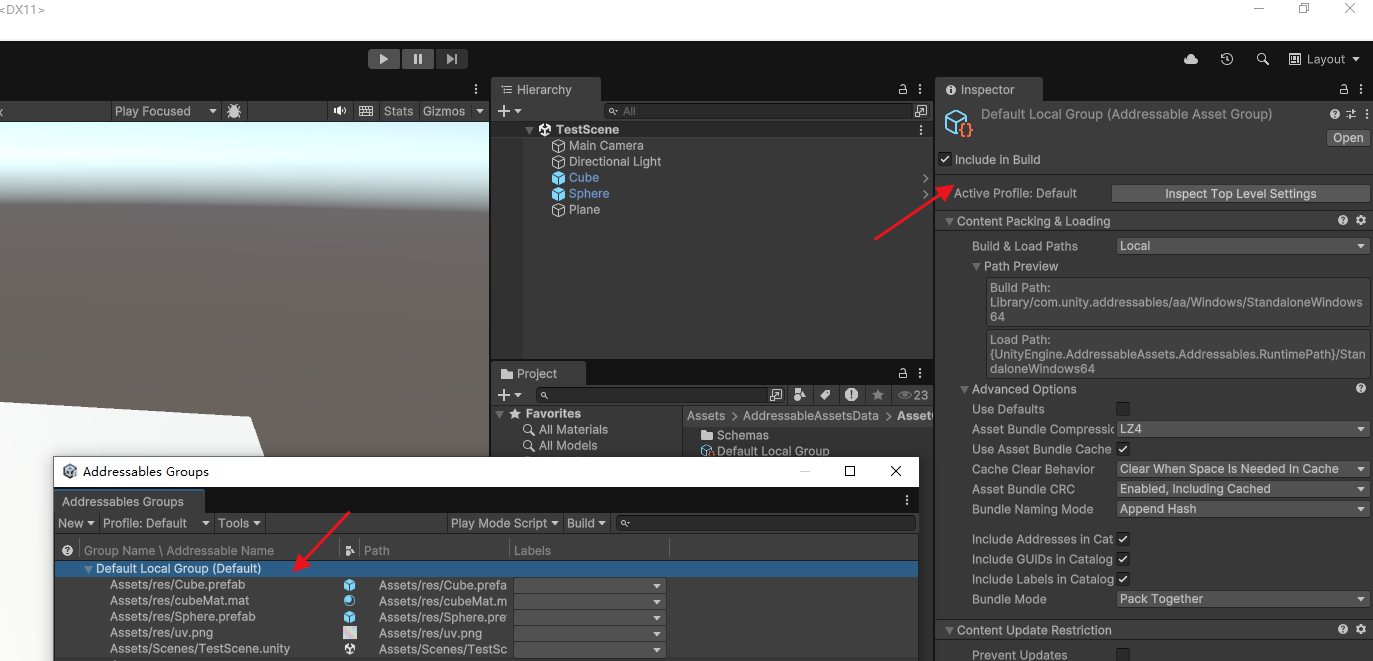Viewport: 1373px width, 661px height.
Task: Open the Build & Load Paths dropdown
Action: [x=1243, y=246]
